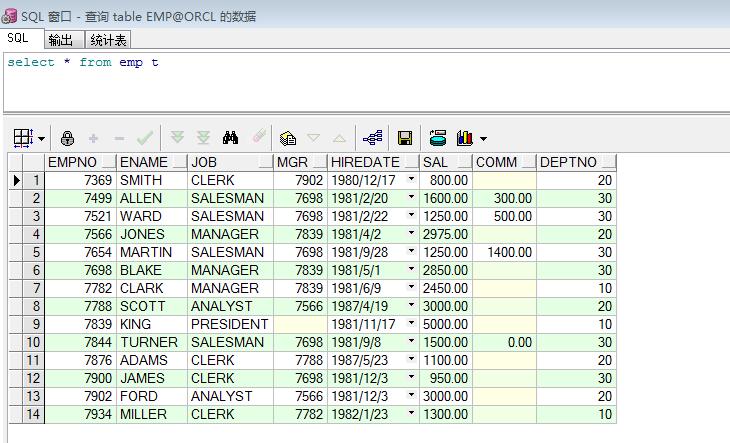Viewport: 730px width, 443px height.
Task: Select the 5000.00 salary cell
Action: pos(446,324)
